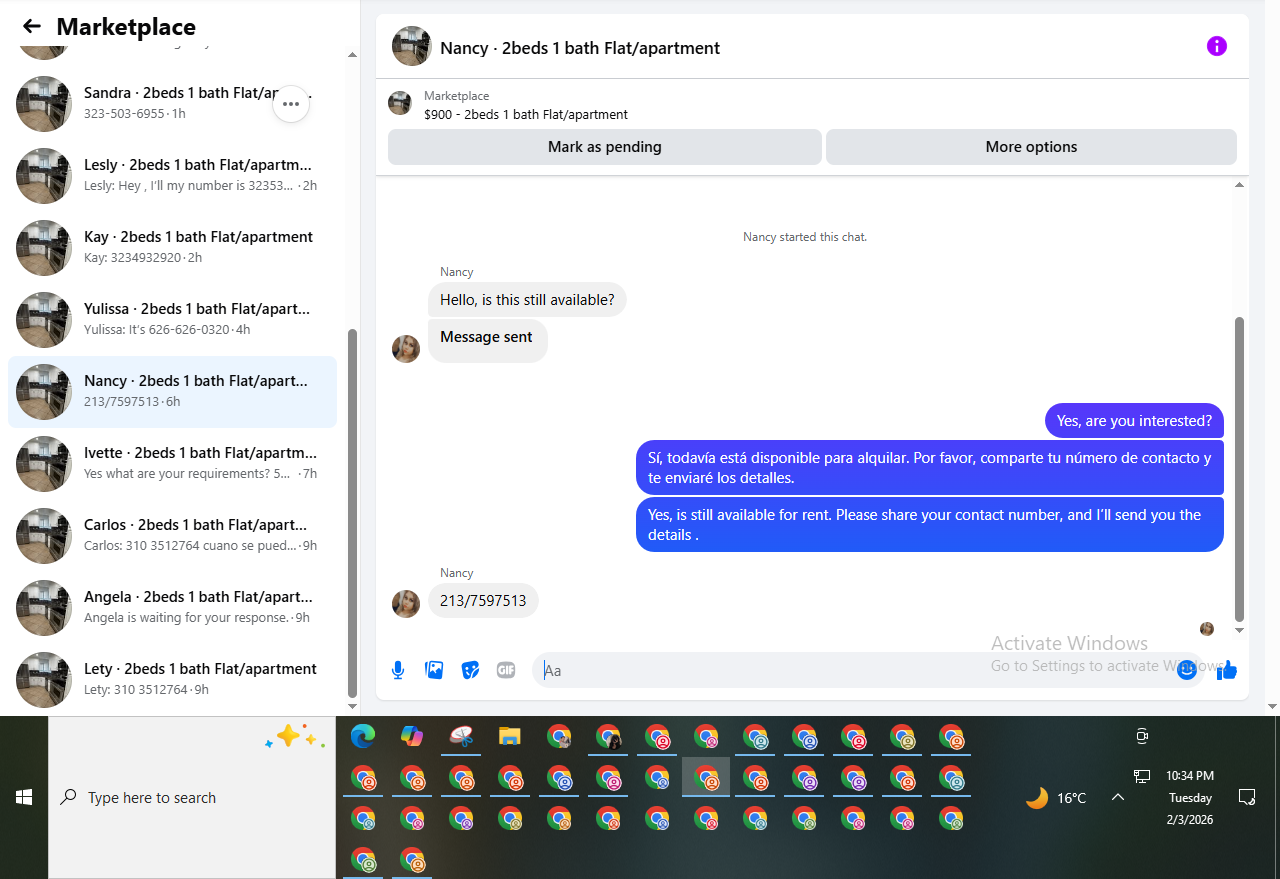Click the chat scrollbar down arrow
This screenshot has width=1280, height=879.
pos(1240,630)
